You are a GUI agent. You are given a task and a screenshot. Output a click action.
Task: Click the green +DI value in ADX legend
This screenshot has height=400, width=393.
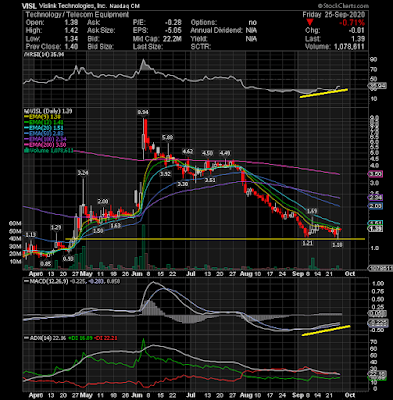tap(80, 338)
